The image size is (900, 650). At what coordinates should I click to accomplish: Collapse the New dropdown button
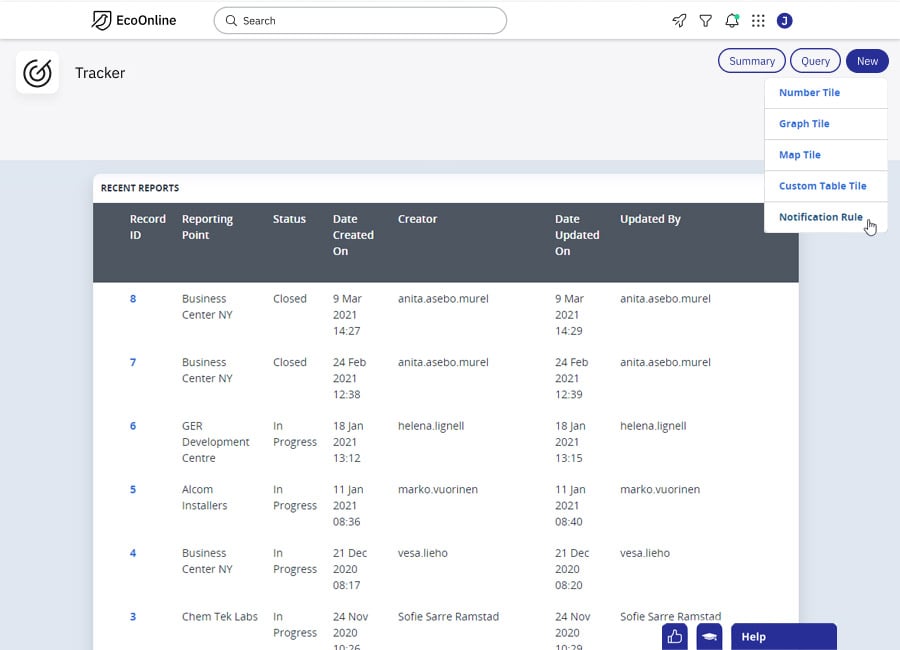tap(867, 61)
